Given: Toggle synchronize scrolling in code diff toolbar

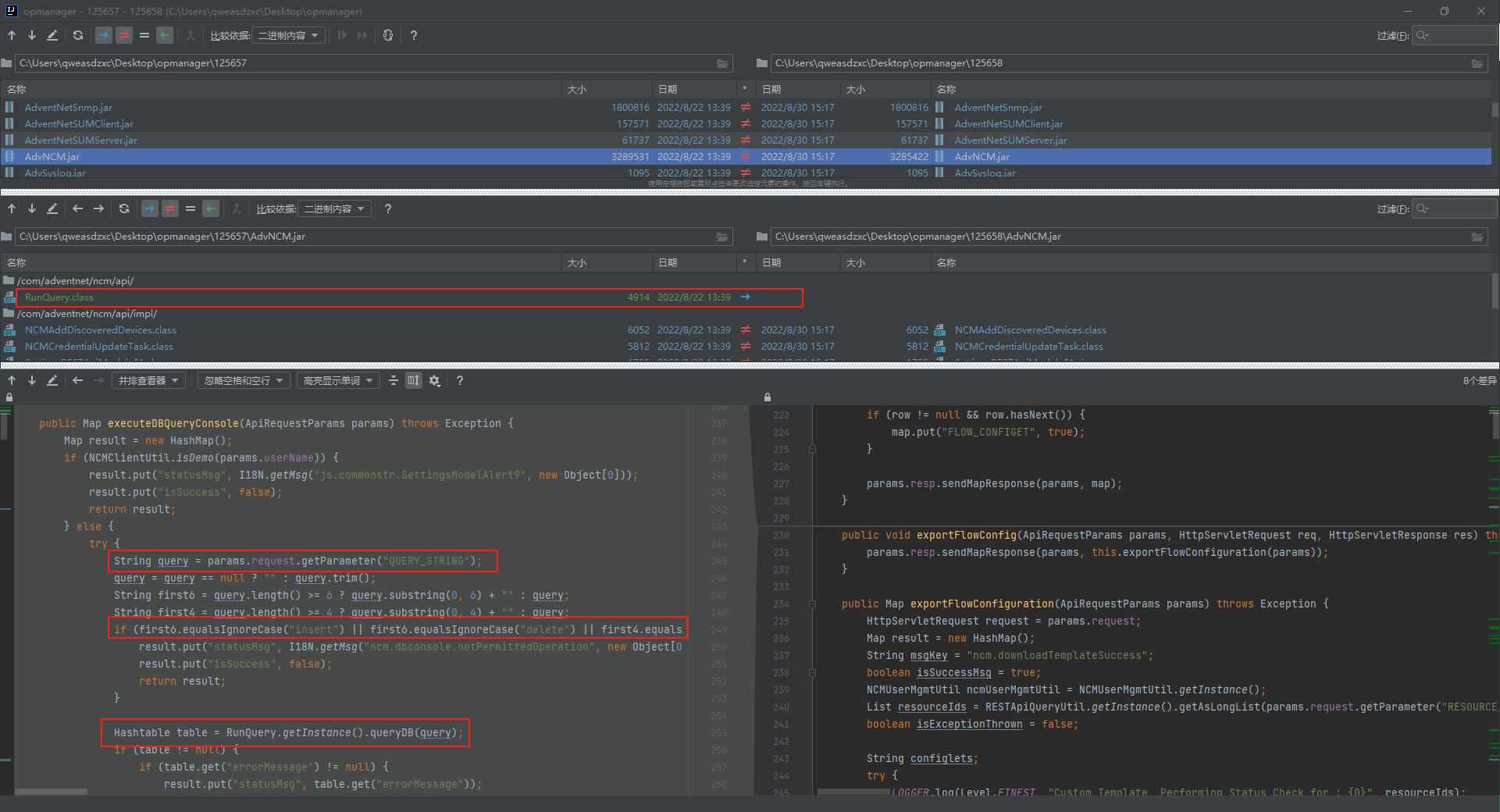Looking at the screenshot, I should click(413, 380).
